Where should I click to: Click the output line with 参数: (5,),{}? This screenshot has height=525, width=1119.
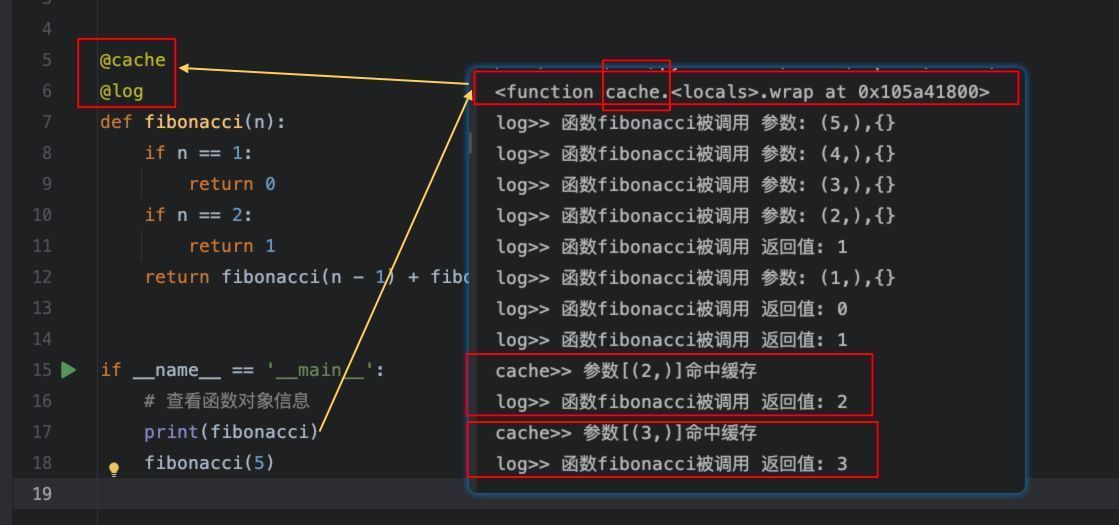click(x=696, y=123)
